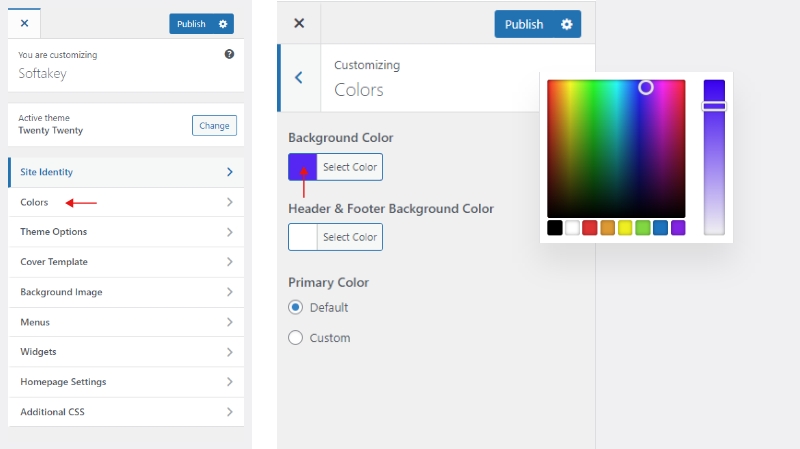Click the Header & Footer color swatch
This screenshot has width=800, height=449.
click(303, 237)
